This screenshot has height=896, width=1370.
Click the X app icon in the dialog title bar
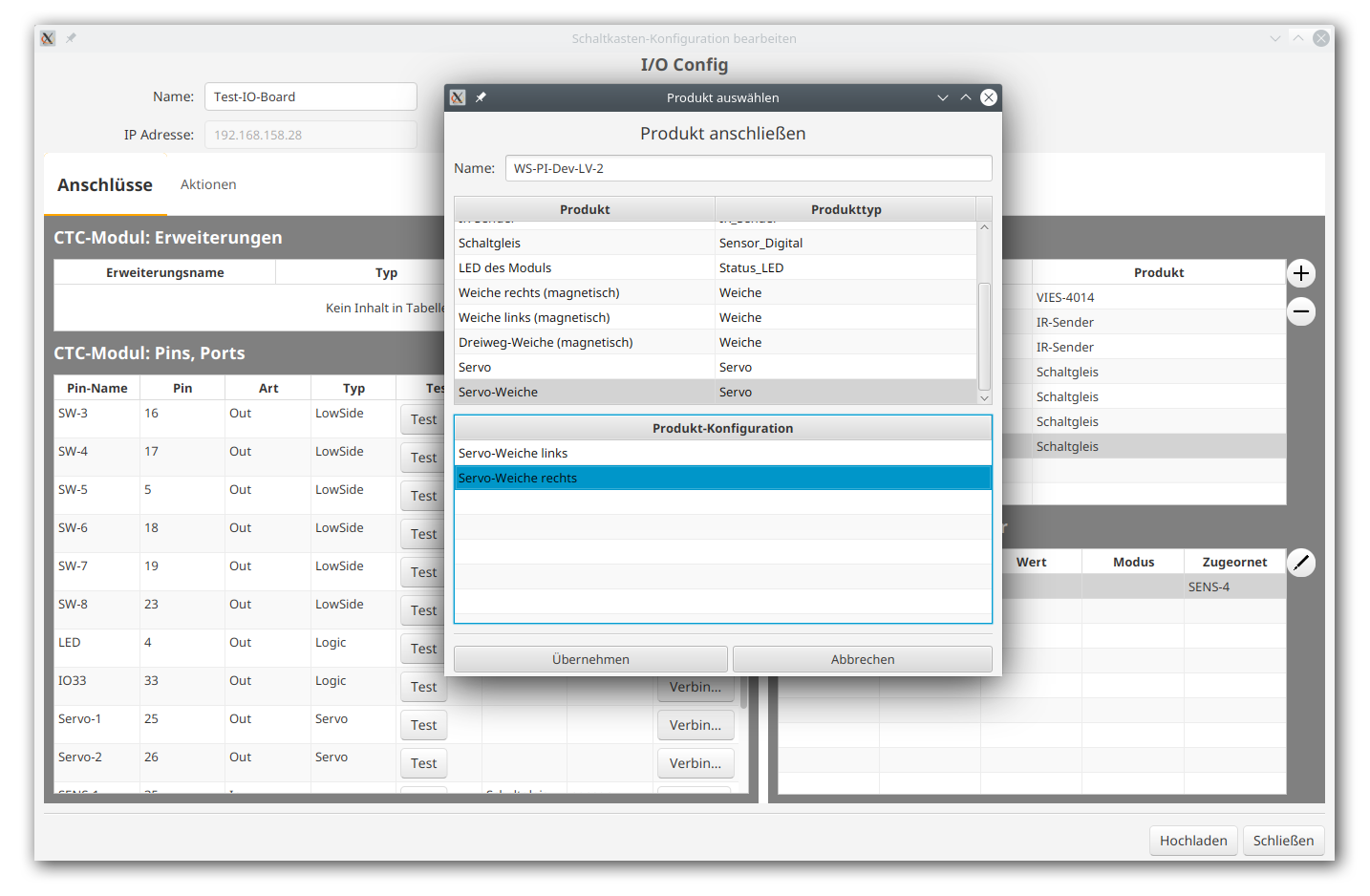click(458, 97)
